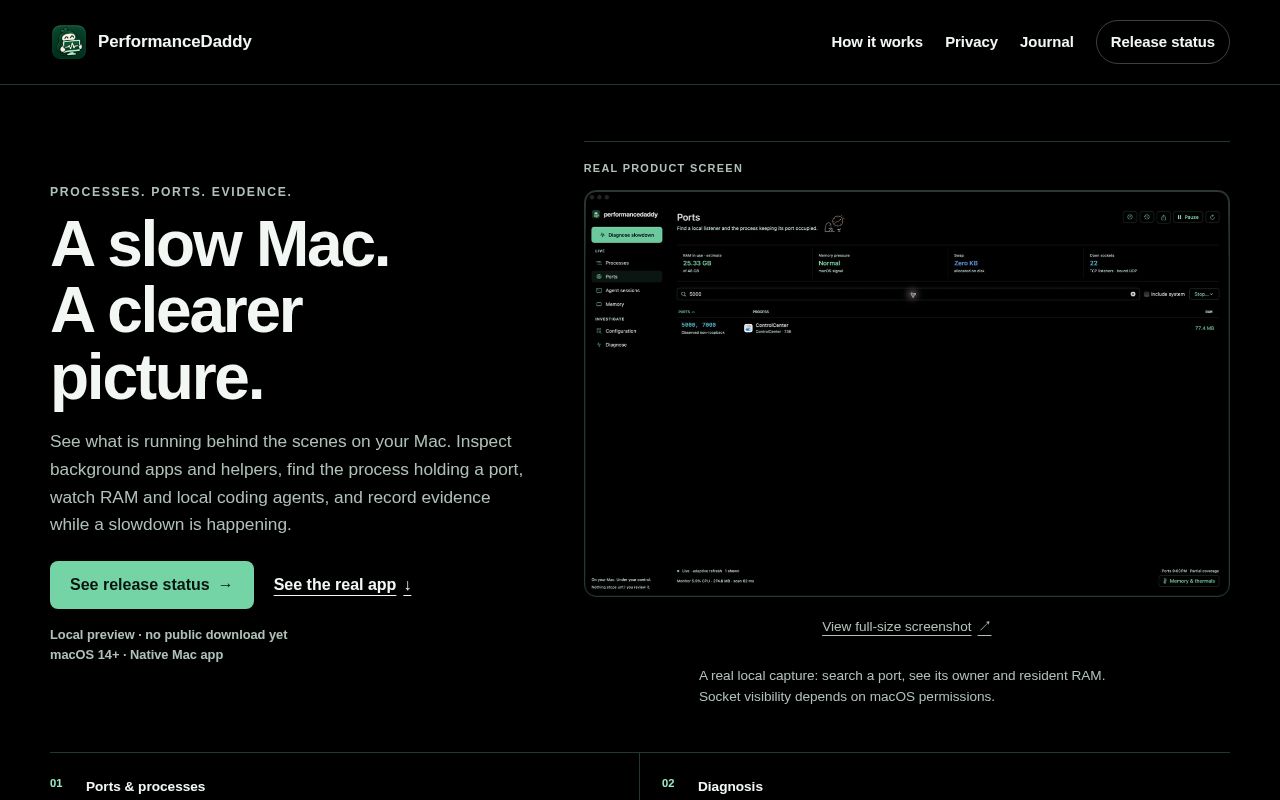The image size is (1280, 800).
Task: Click the Release status button in the header
Action: point(1163,42)
